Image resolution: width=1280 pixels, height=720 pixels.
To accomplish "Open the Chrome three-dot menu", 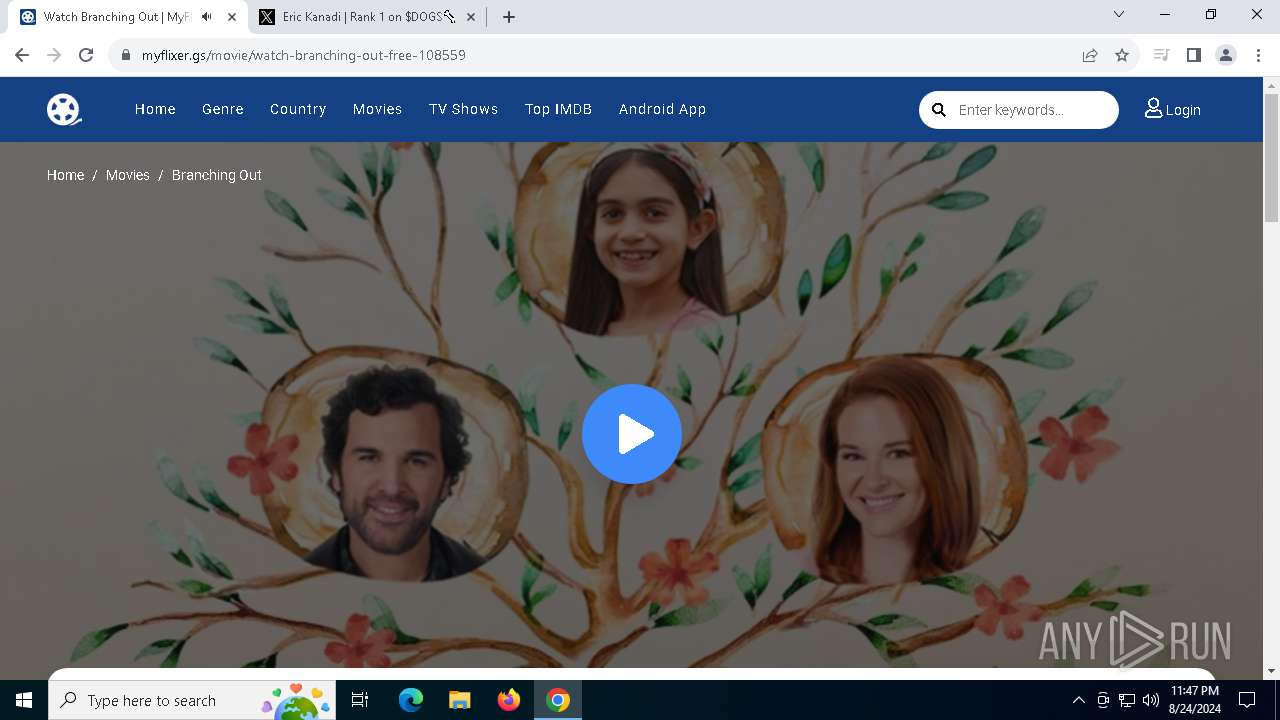I will point(1257,55).
